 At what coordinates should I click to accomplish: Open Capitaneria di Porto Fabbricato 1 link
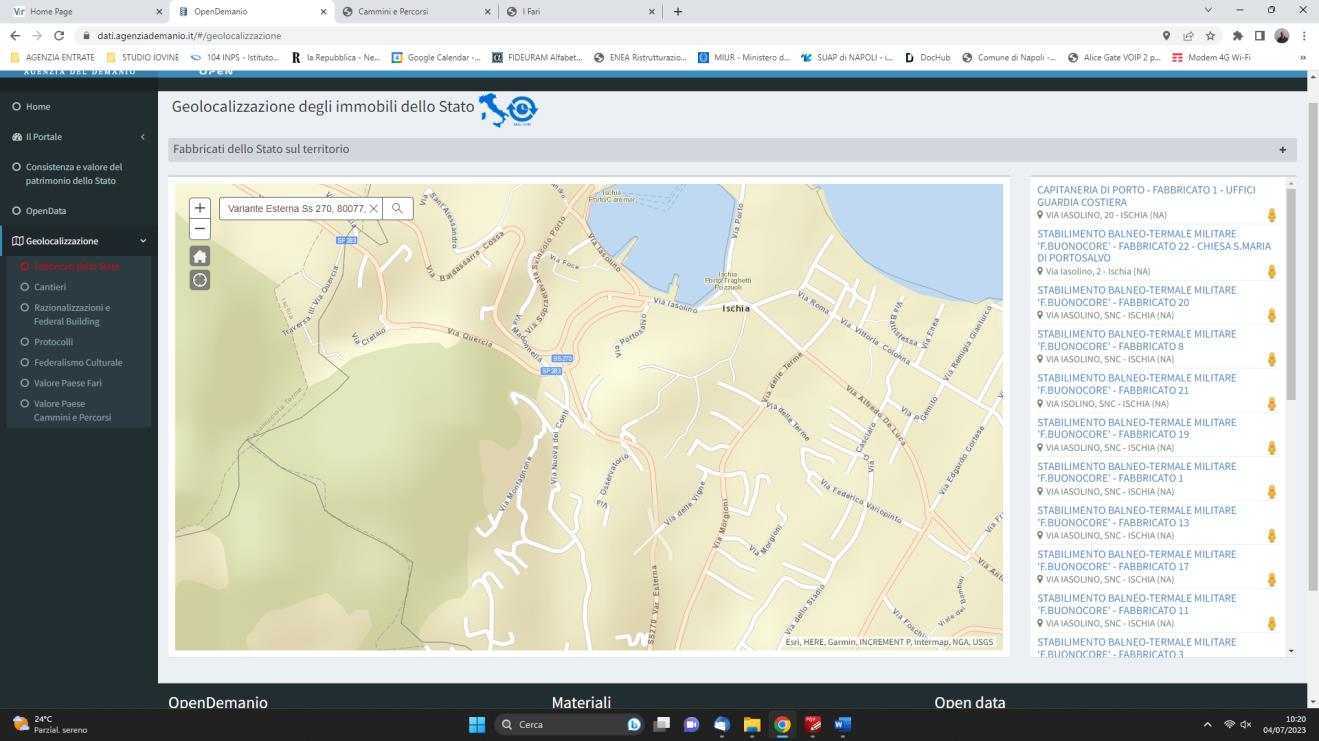point(1145,196)
